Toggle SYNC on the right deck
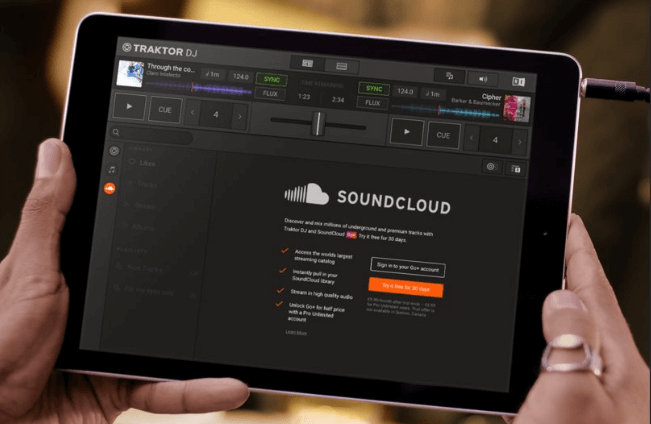This screenshot has width=651, height=424. coord(374,88)
